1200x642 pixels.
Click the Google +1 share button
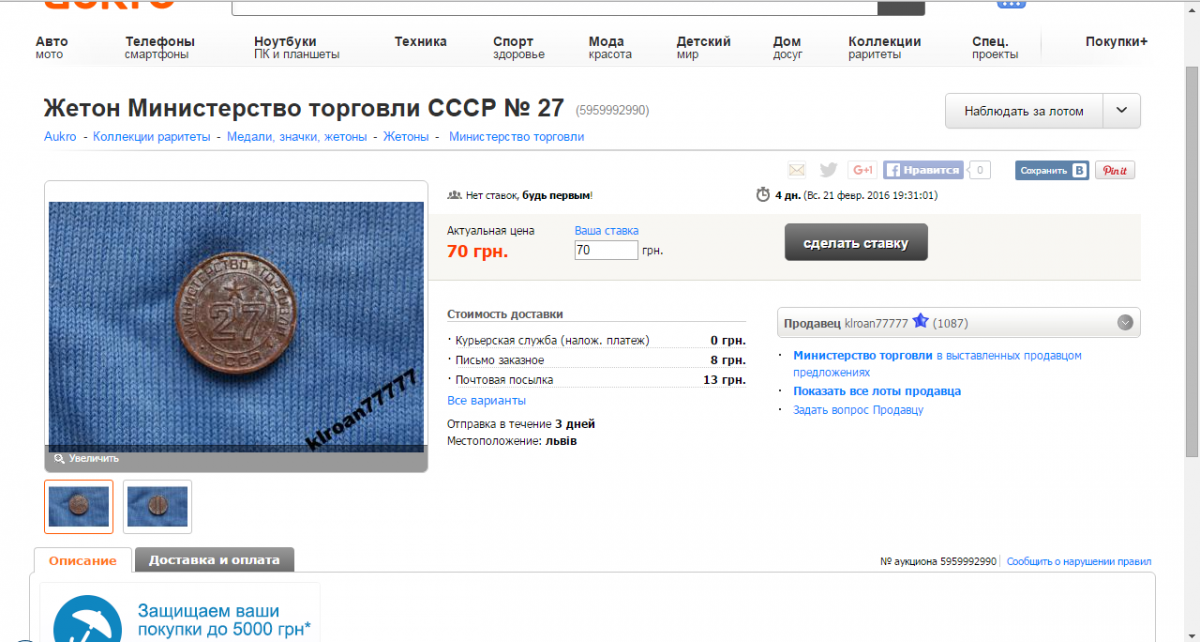pos(862,170)
